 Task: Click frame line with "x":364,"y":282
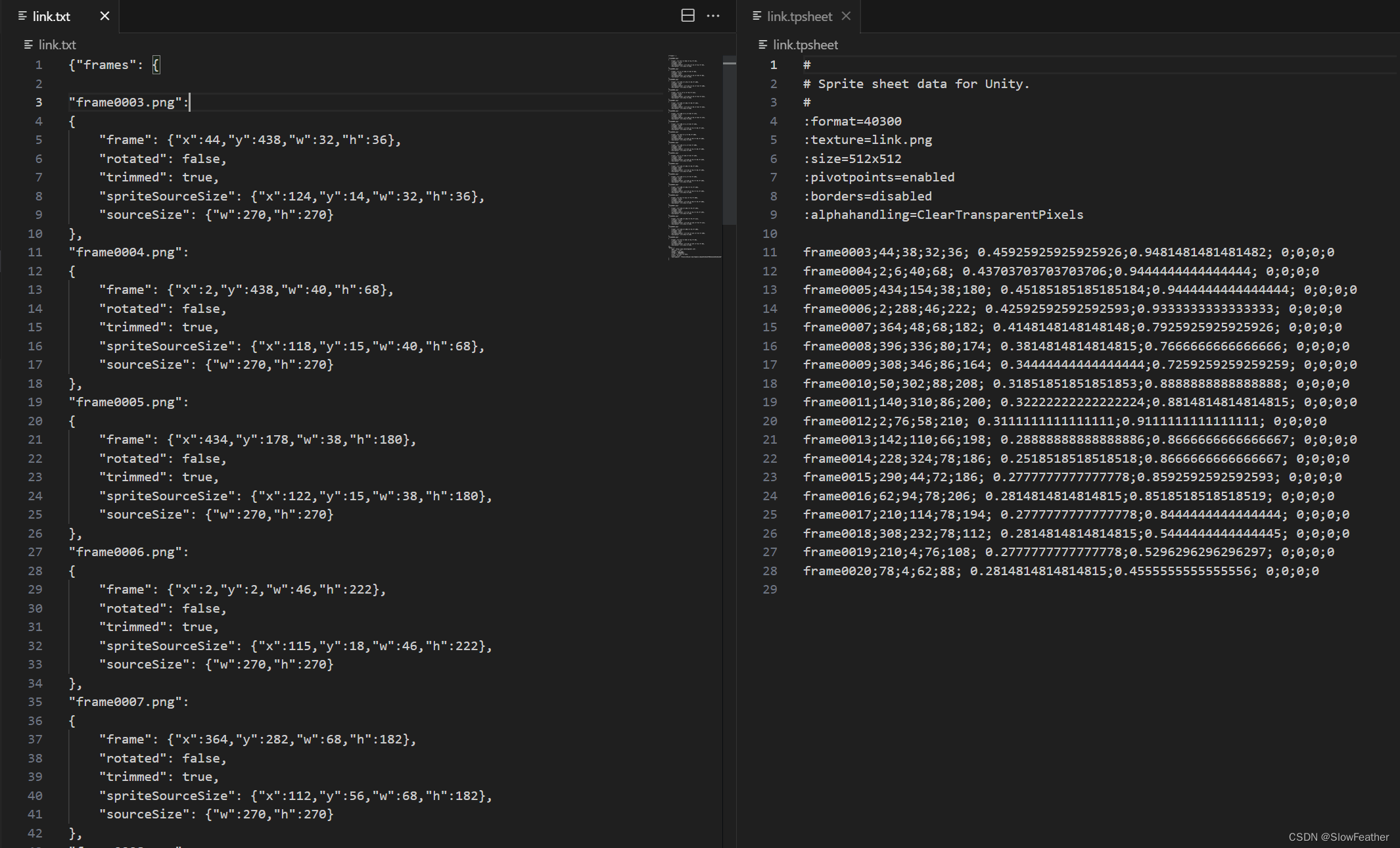(x=258, y=739)
